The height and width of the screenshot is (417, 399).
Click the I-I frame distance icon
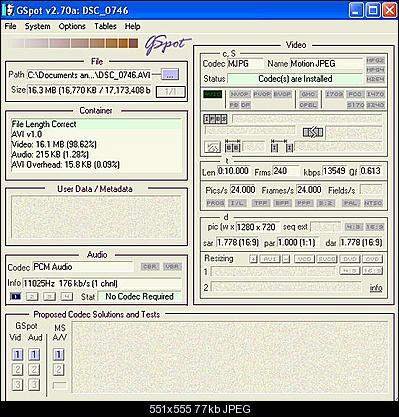[x=282, y=147]
